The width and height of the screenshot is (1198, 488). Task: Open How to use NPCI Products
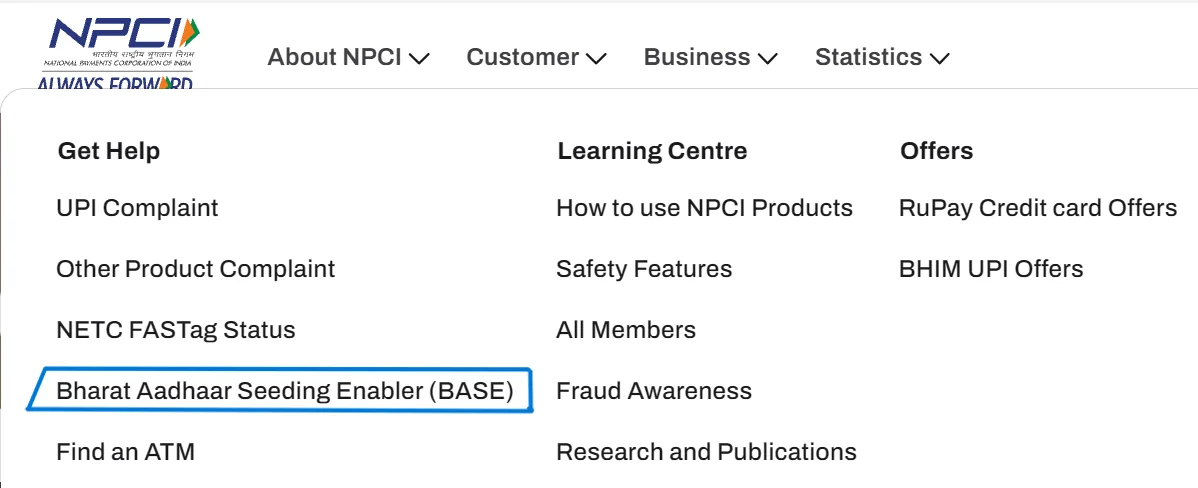(x=704, y=208)
